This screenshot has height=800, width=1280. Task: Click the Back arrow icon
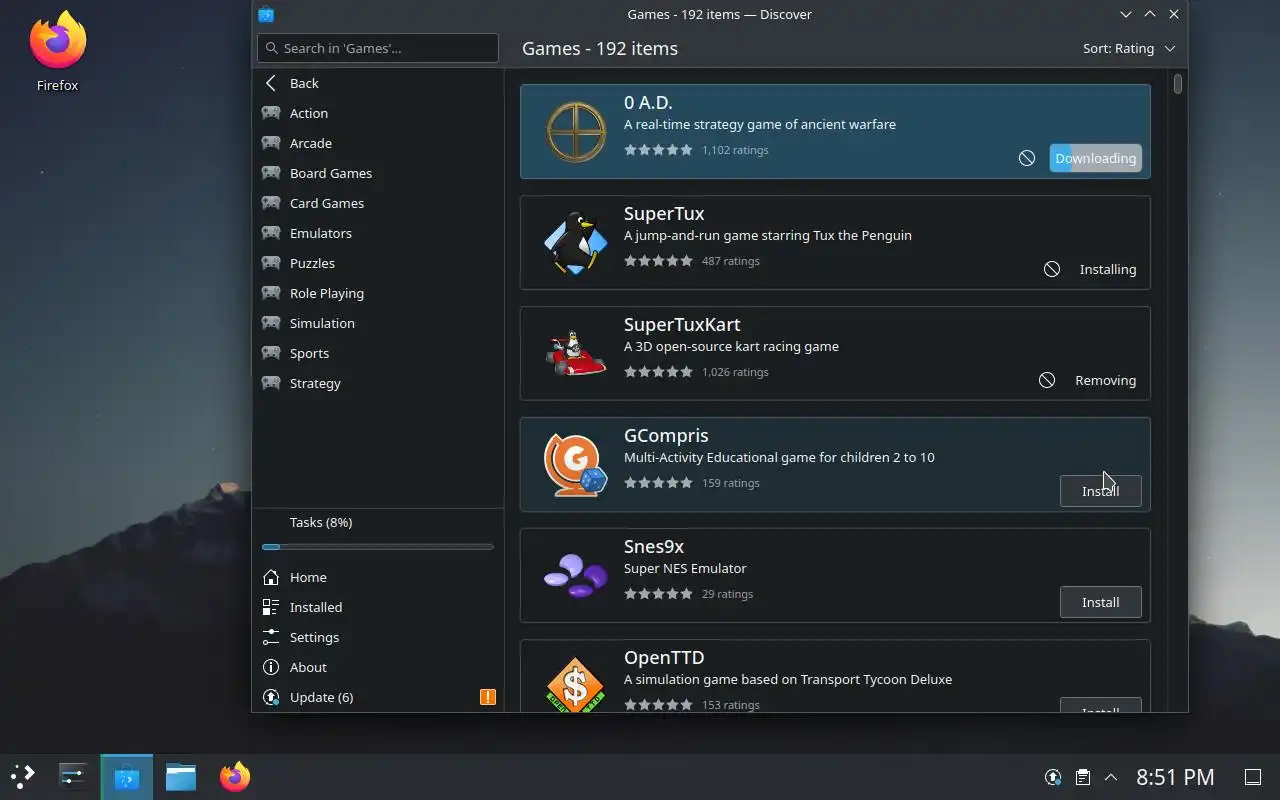[270, 83]
